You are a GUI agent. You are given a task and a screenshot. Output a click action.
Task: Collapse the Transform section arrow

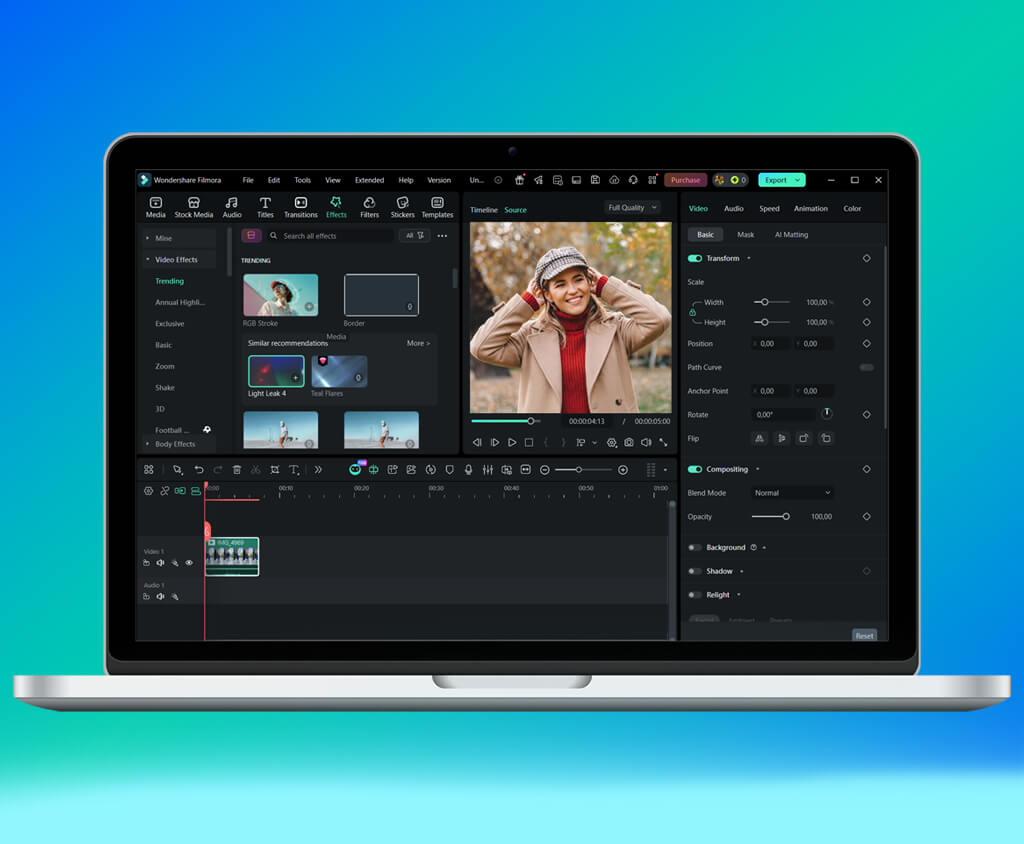(x=749, y=258)
